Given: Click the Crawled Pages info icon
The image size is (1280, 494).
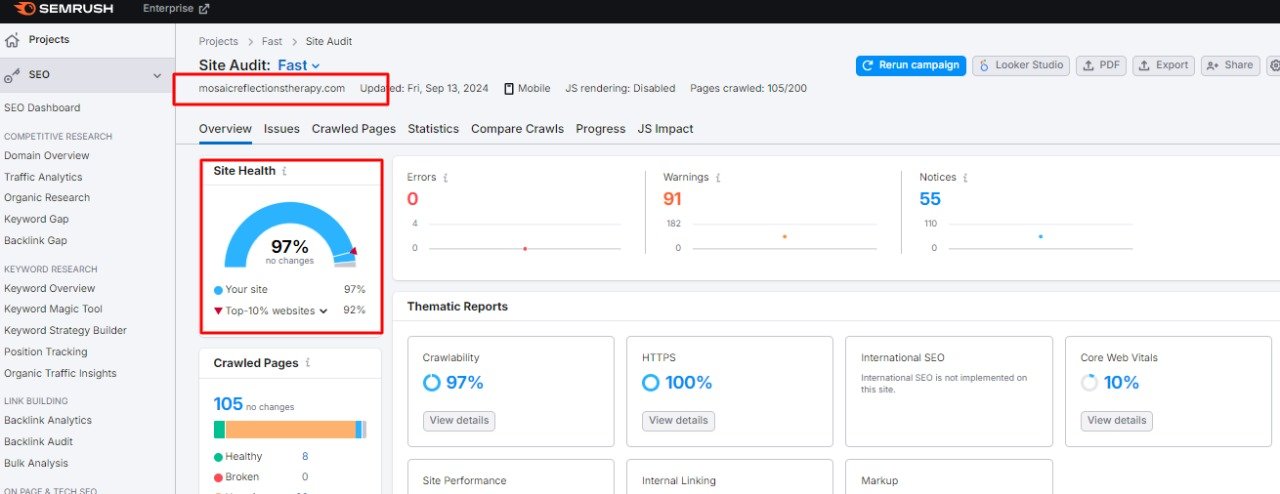Looking at the screenshot, I should pyautogui.click(x=308, y=363).
